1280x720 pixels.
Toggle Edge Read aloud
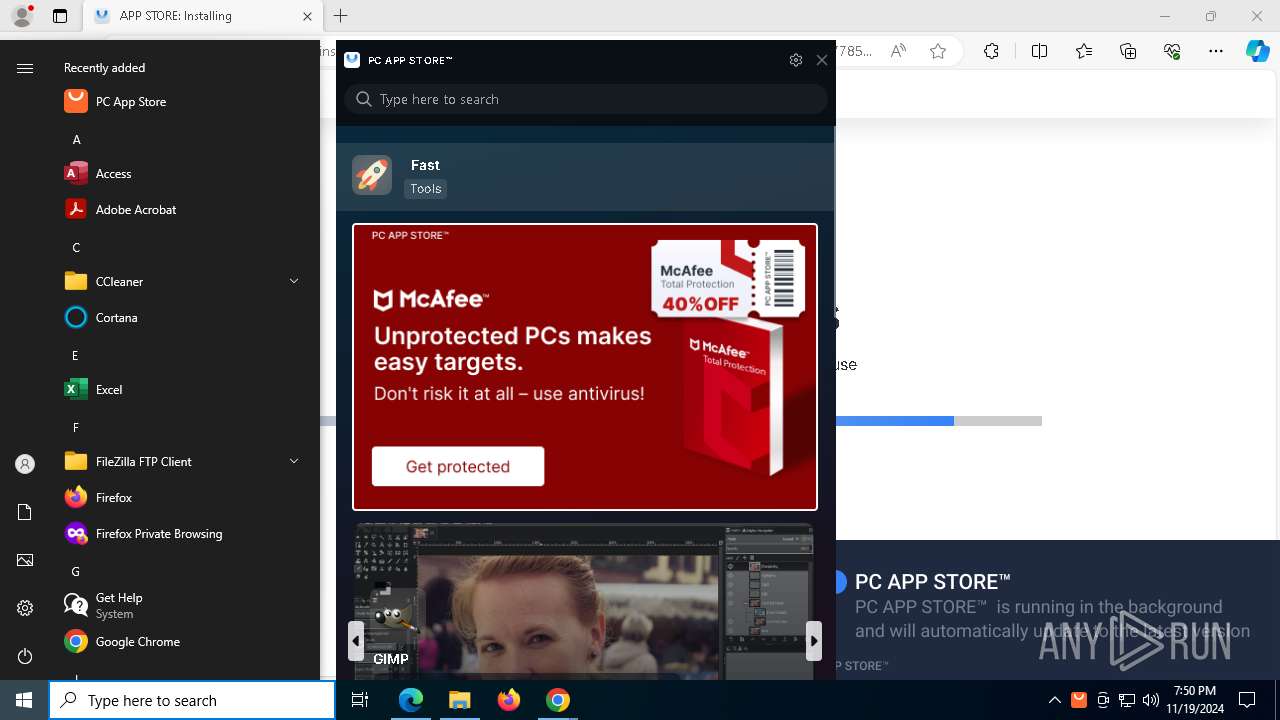pyautogui.click(x=898, y=51)
